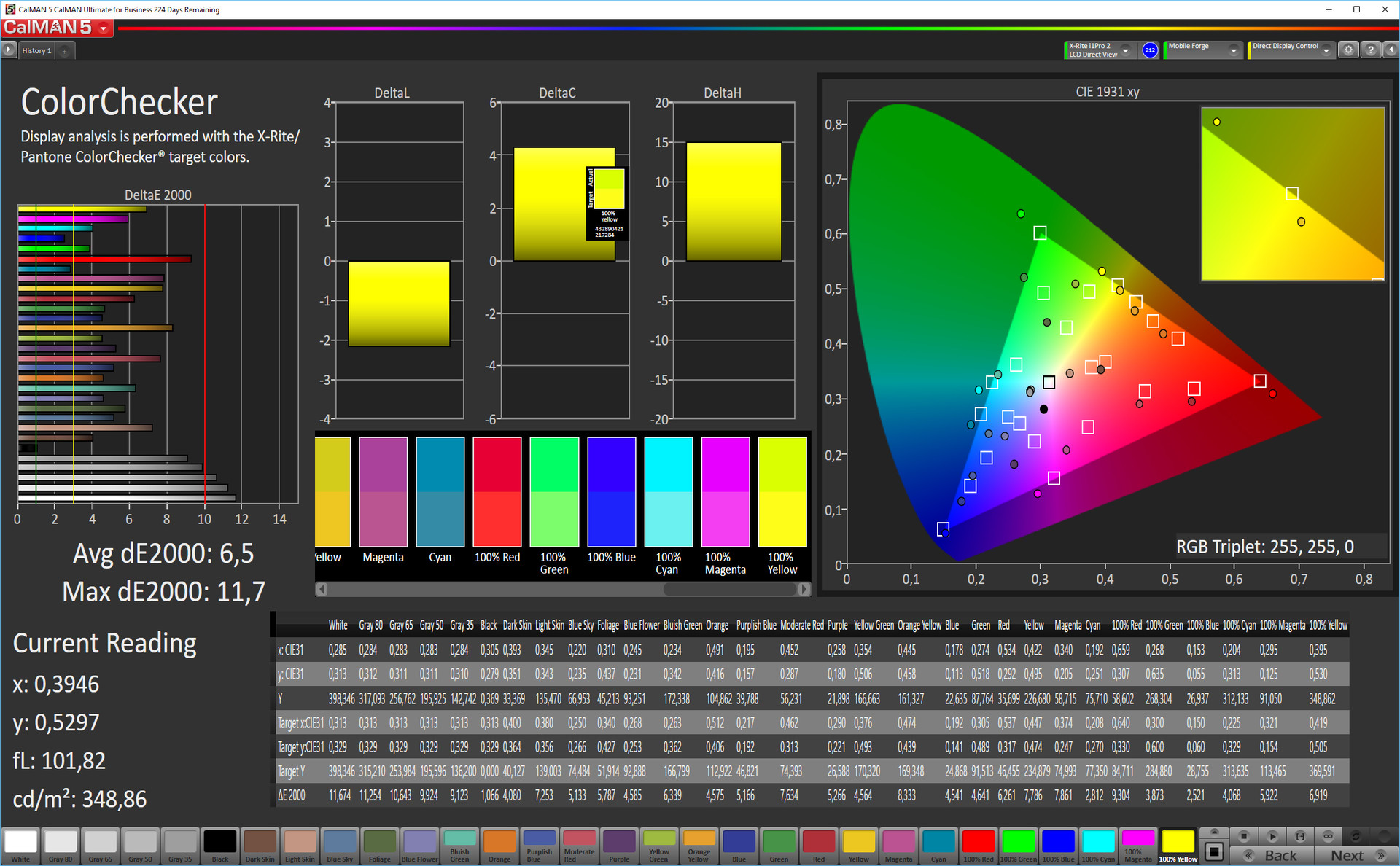Open the X-Rite i1Pro 2 meter dropdown

coord(1126,50)
